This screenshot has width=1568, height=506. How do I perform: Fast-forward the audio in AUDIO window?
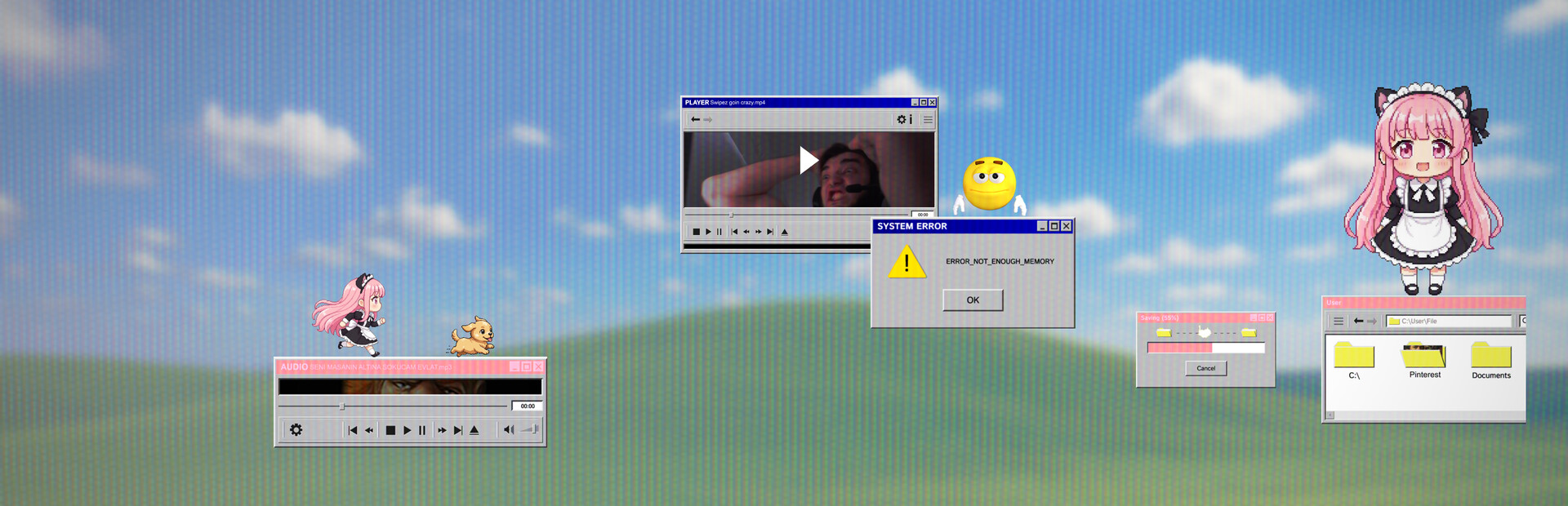click(x=442, y=430)
